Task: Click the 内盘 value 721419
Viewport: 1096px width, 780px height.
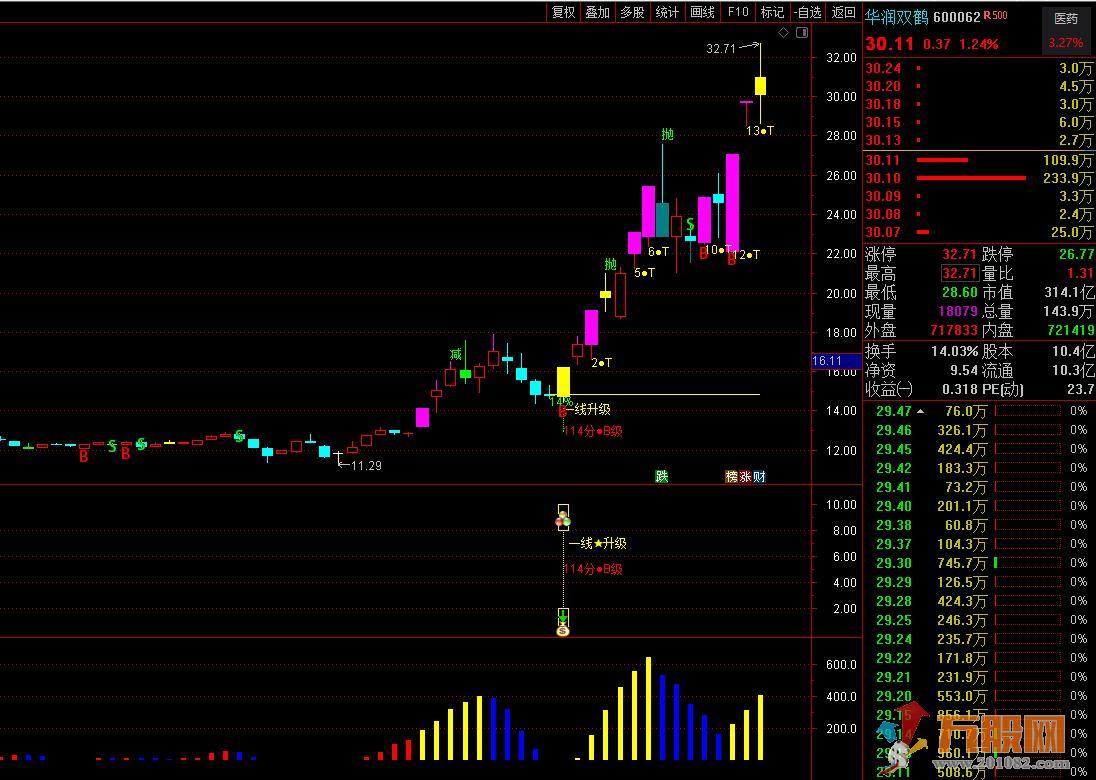Action: (x=1069, y=329)
